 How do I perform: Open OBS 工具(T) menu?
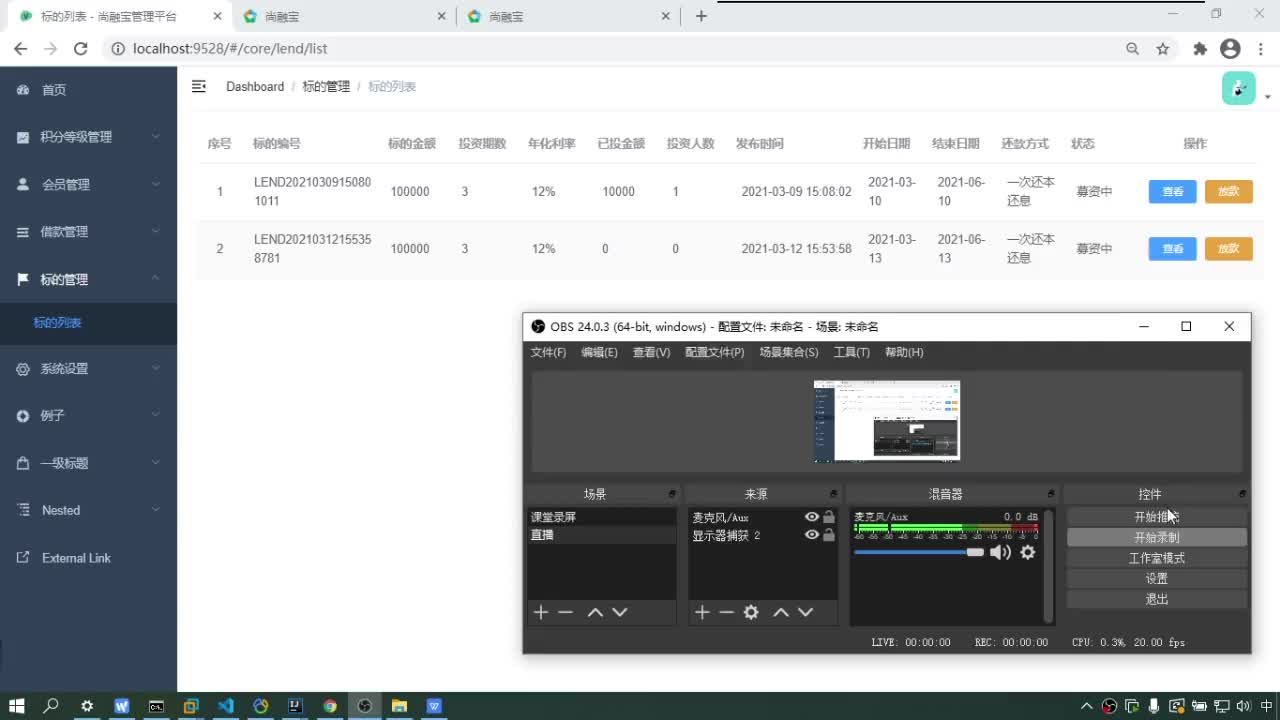(x=852, y=352)
